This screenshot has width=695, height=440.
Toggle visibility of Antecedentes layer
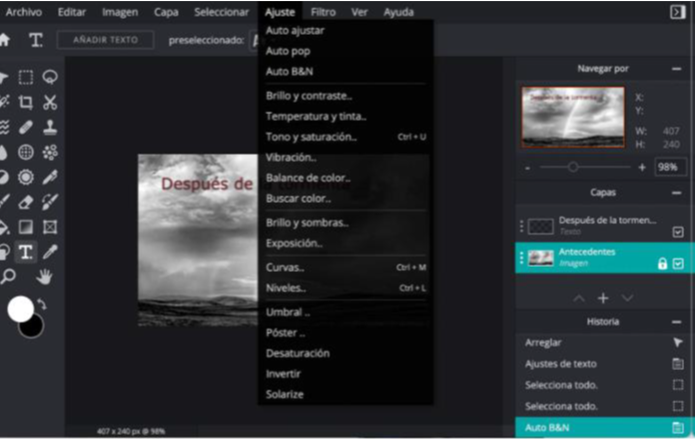678,263
